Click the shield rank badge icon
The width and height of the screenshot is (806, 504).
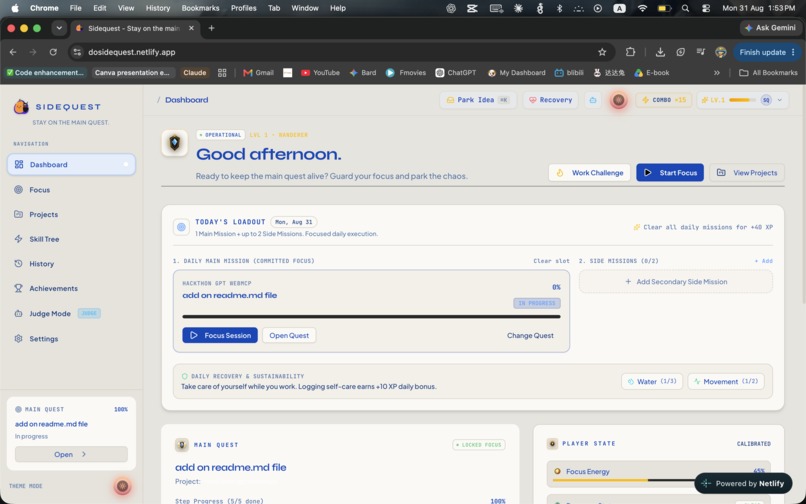175,143
